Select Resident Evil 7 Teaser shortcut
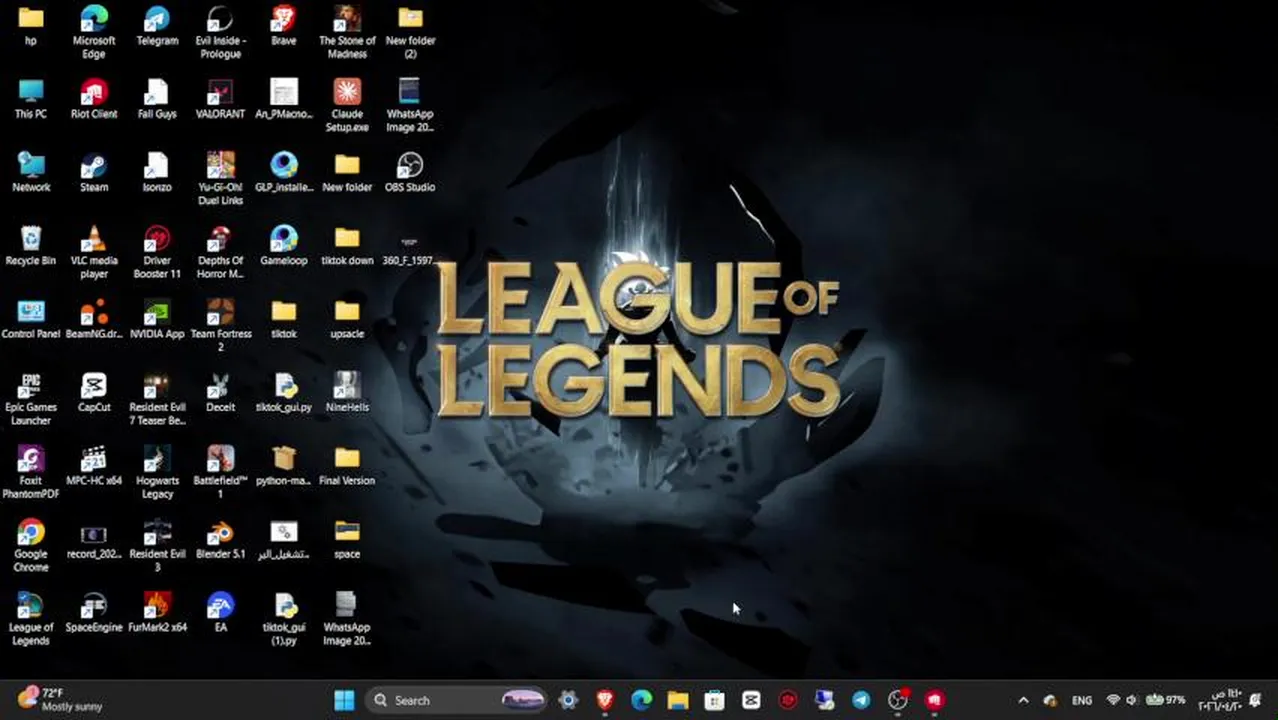The height and width of the screenshot is (720, 1278). (x=157, y=398)
